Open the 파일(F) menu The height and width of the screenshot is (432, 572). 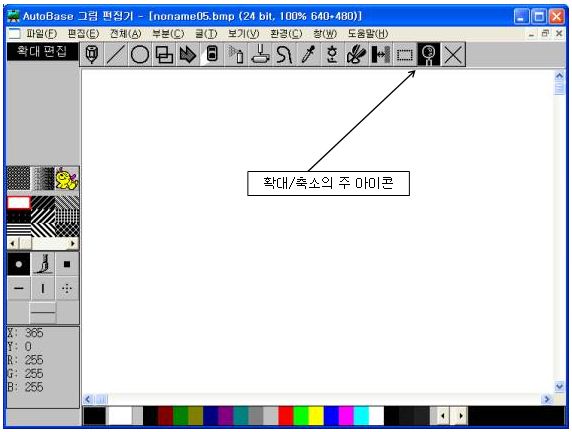point(42,34)
